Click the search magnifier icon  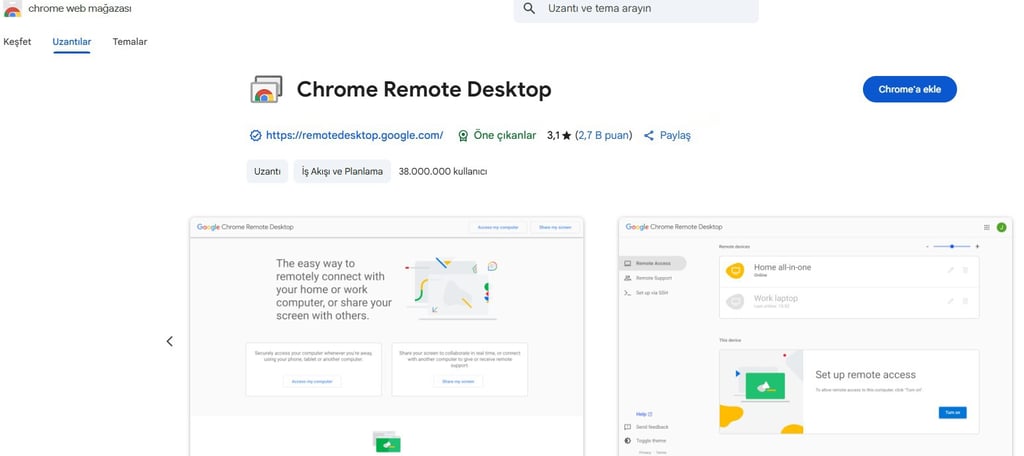point(529,8)
